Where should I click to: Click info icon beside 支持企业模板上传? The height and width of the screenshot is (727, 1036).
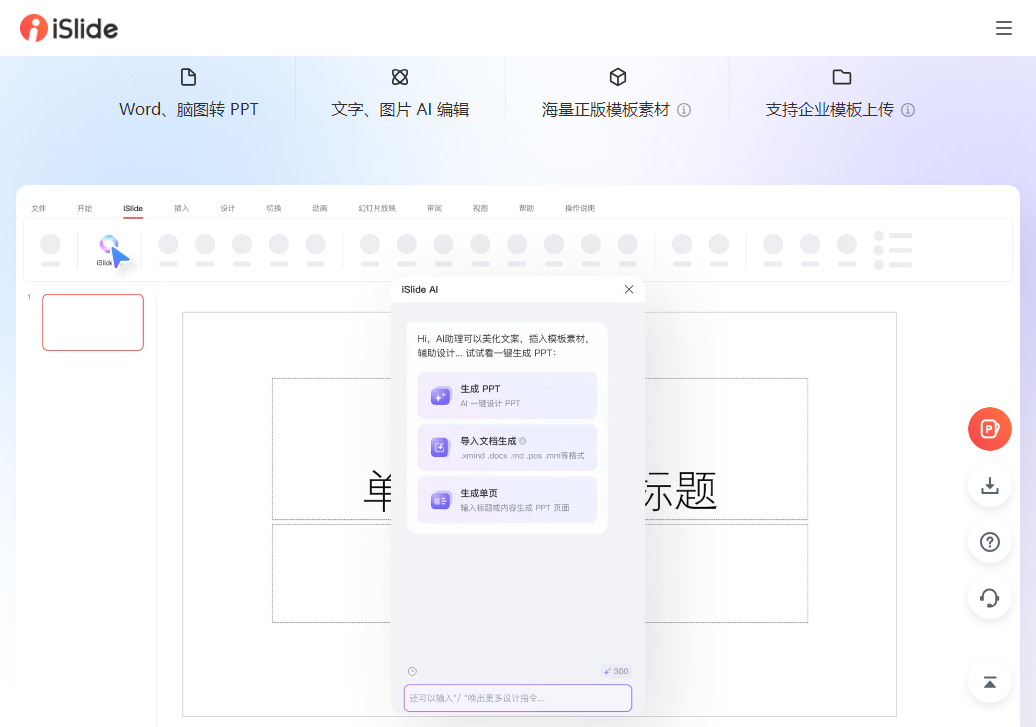[x=908, y=110]
